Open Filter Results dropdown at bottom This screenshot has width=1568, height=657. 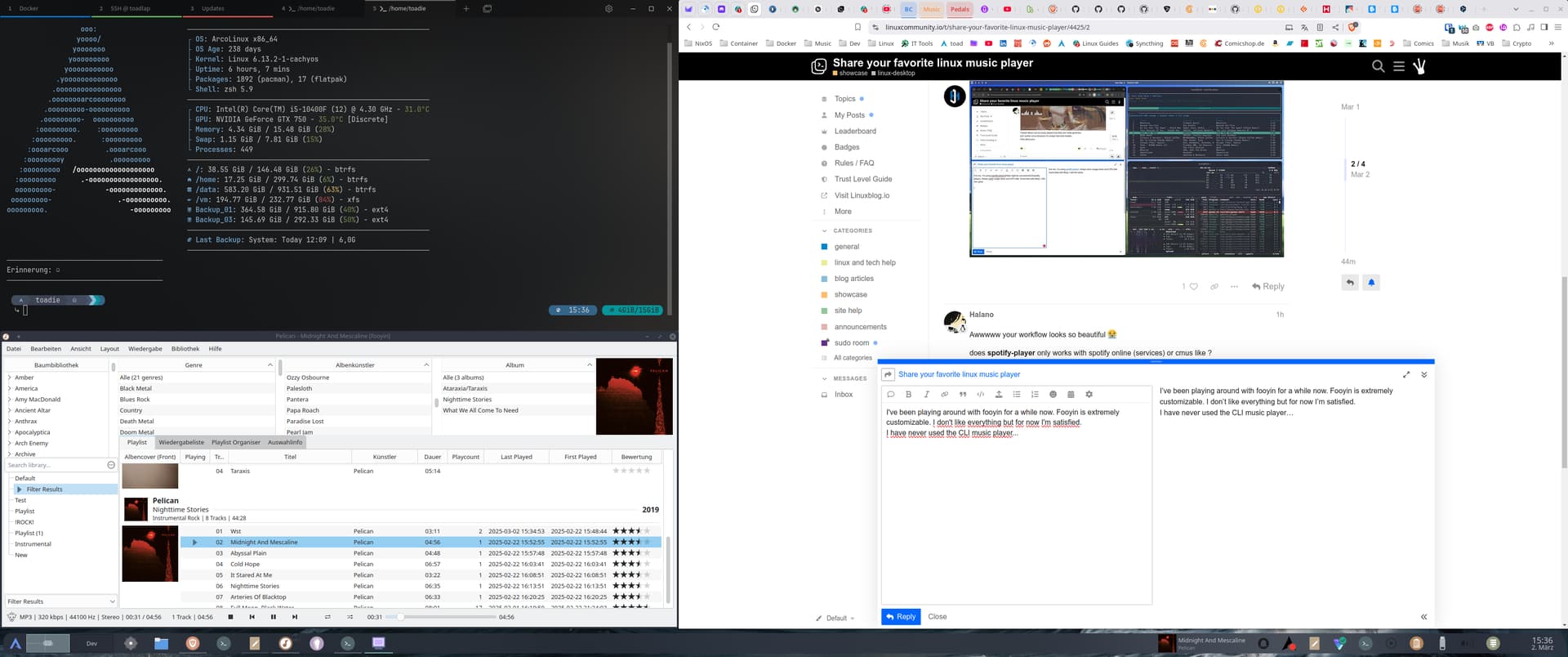60,601
